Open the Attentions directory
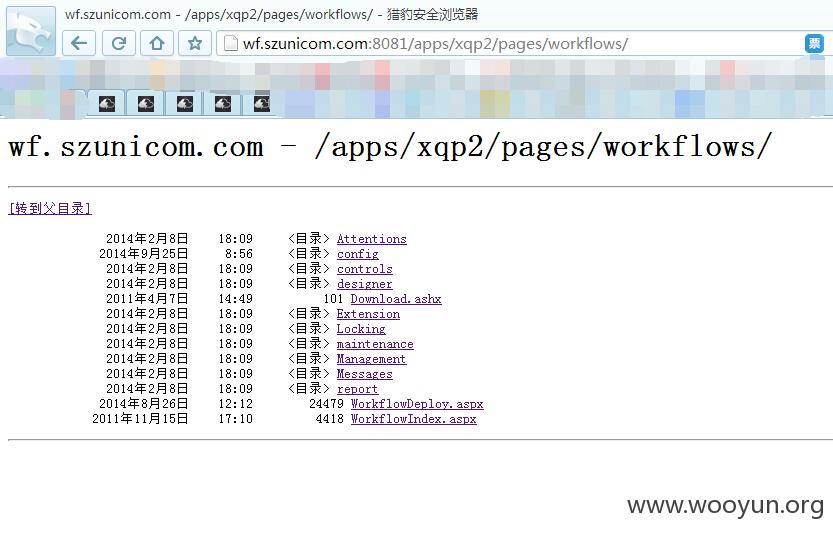Screen dimensions: 833x534 point(371,239)
